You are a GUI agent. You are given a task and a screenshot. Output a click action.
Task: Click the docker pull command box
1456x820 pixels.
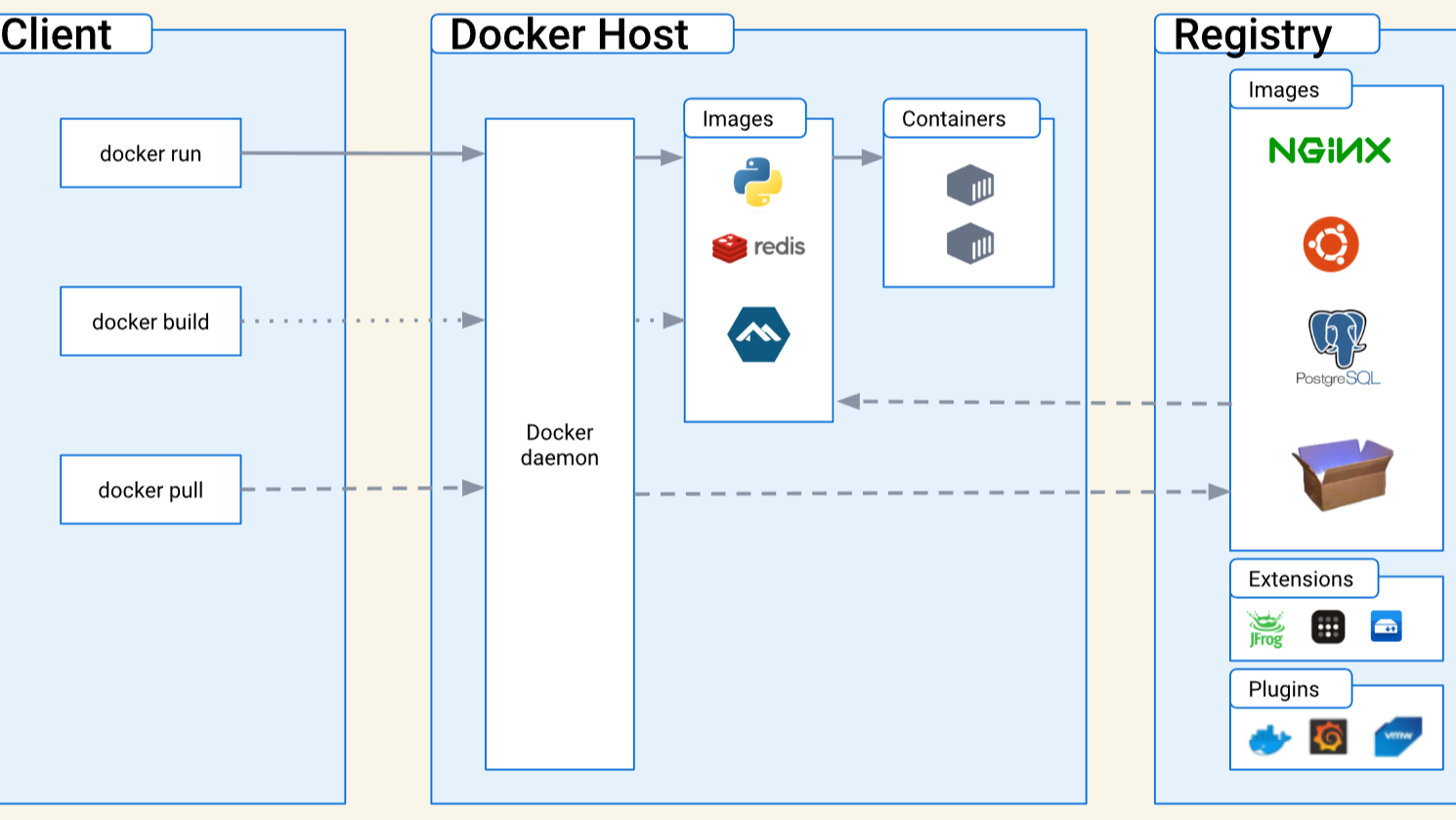(150, 490)
